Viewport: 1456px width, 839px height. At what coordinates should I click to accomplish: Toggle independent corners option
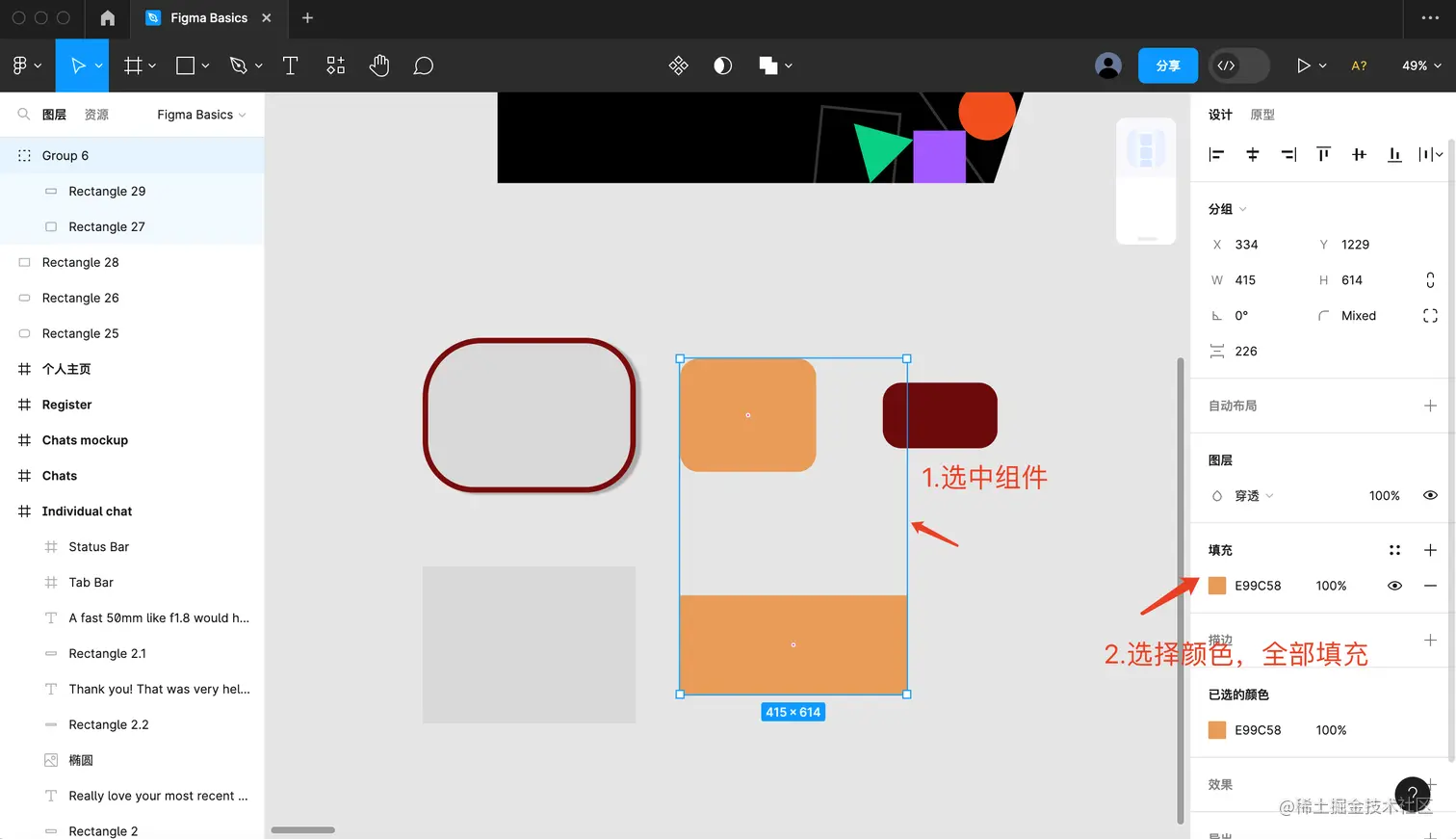point(1430,316)
